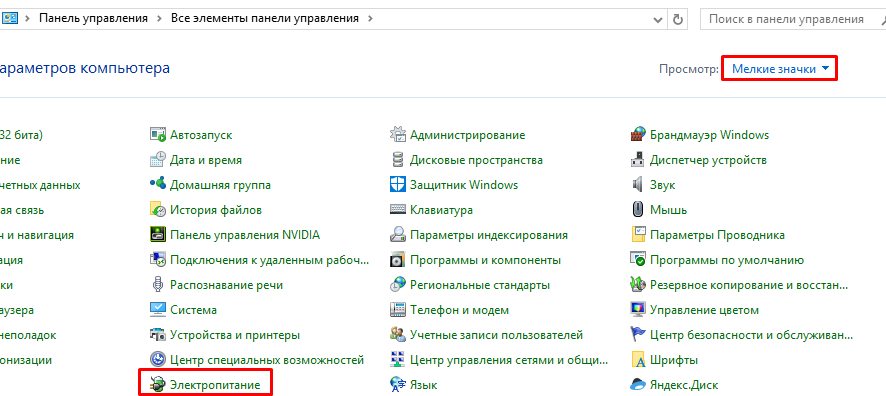The height and width of the screenshot is (396, 886).
Task: Expand chevron after Панель управления breadcrumb
Action: [x=159, y=19]
